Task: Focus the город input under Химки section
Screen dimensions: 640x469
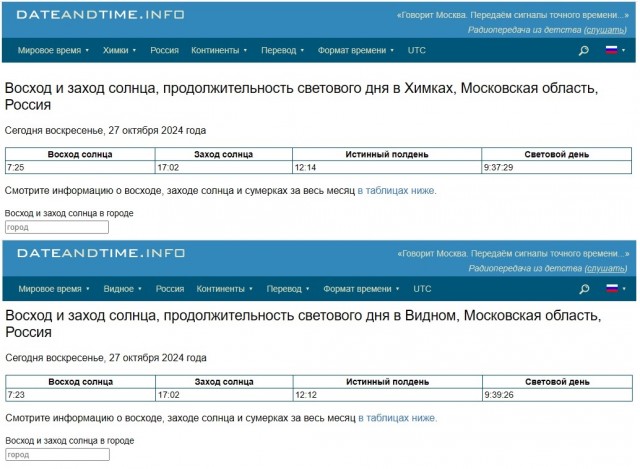Action: tap(57, 227)
